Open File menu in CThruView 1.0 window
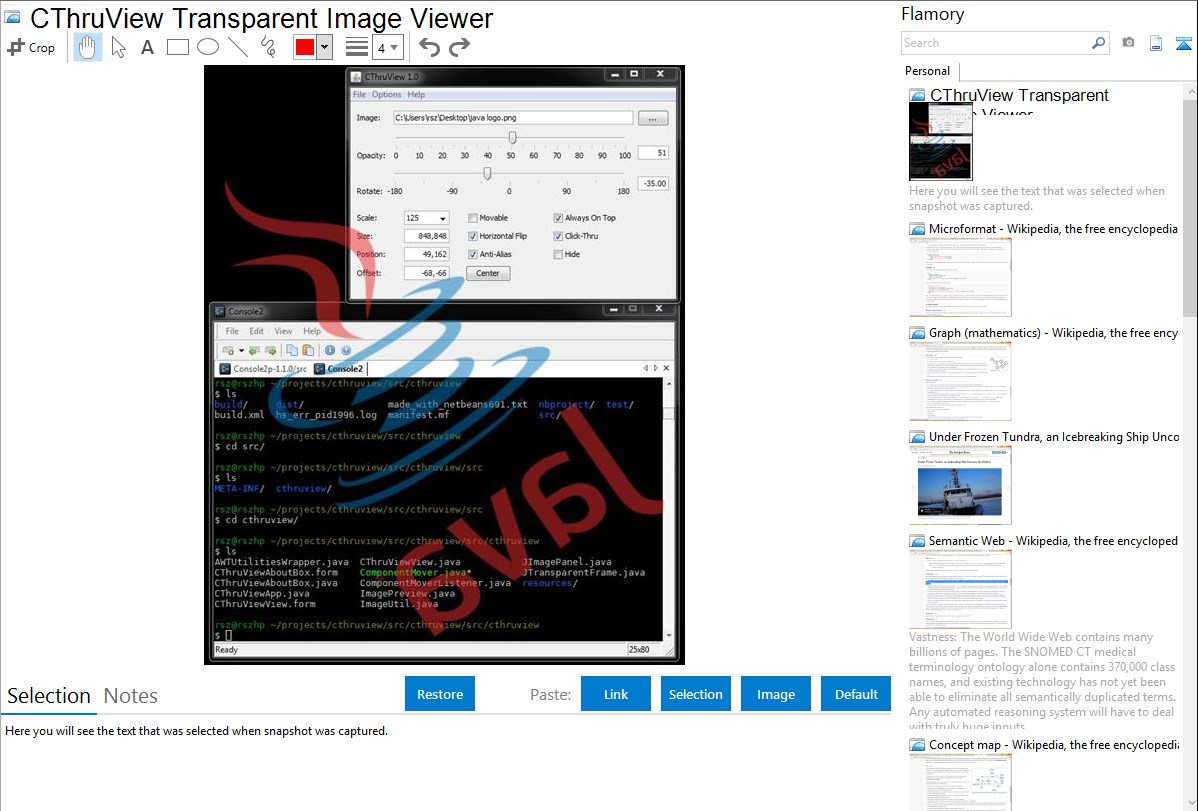Viewport: 1198px width, 811px height. (359, 95)
